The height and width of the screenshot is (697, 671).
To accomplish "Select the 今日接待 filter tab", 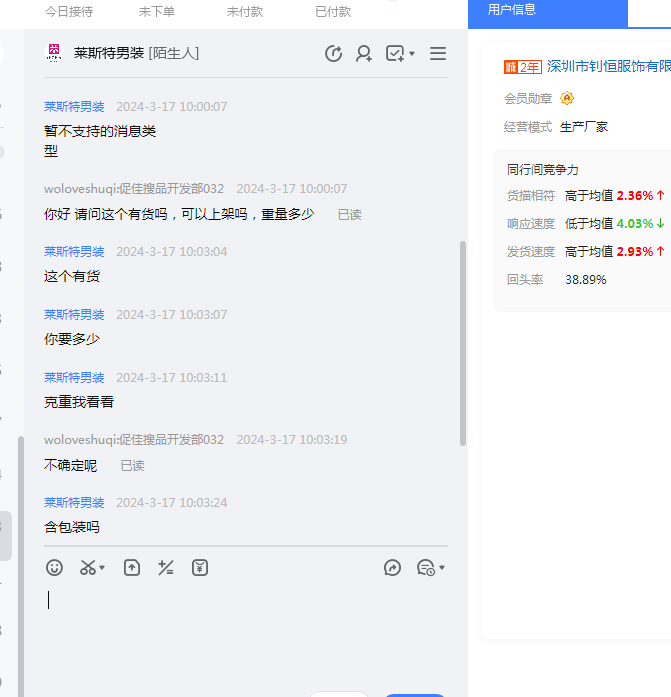I will (69, 11).
